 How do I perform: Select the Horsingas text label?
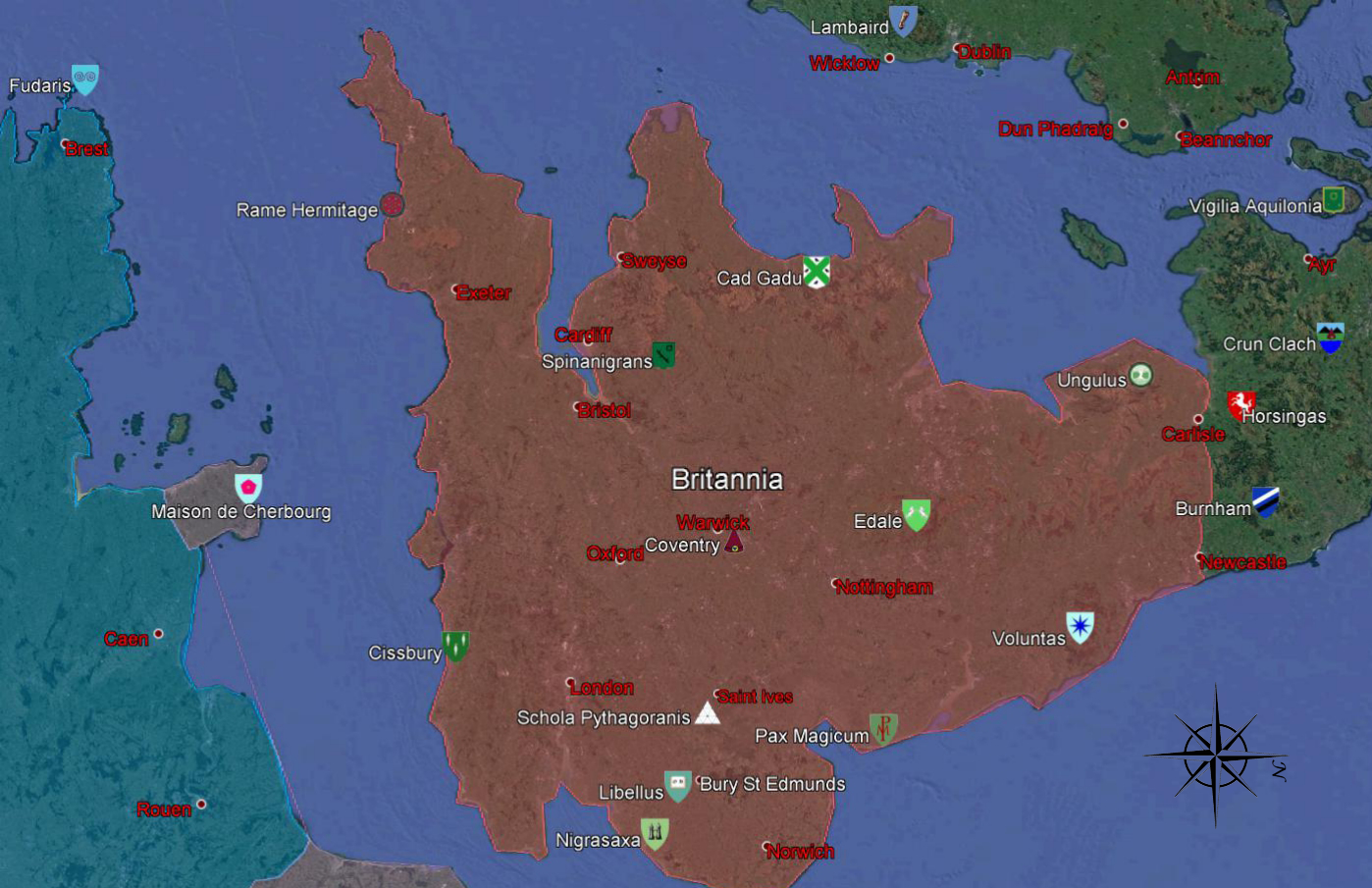coord(1284,416)
